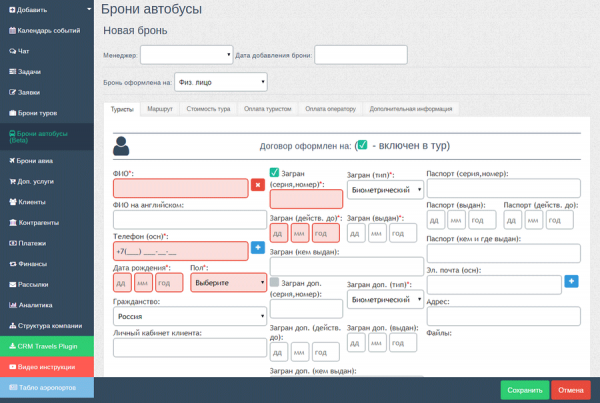Viewport: 600px width, 403px height.
Task: Click Дата добавления брони field
Action: point(361,55)
